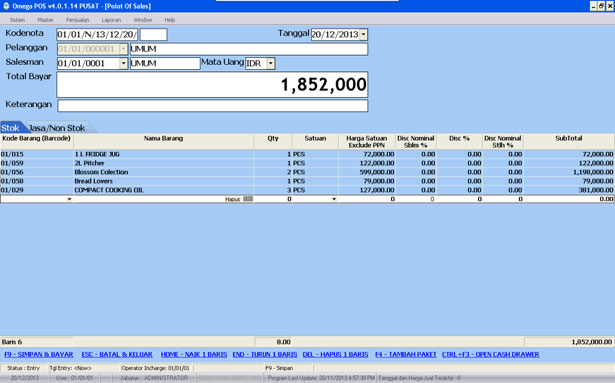The width and height of the screenshot is (615, 383).
Task: Click the Salesman name field showing UMUM
Action: click(165, 63)
